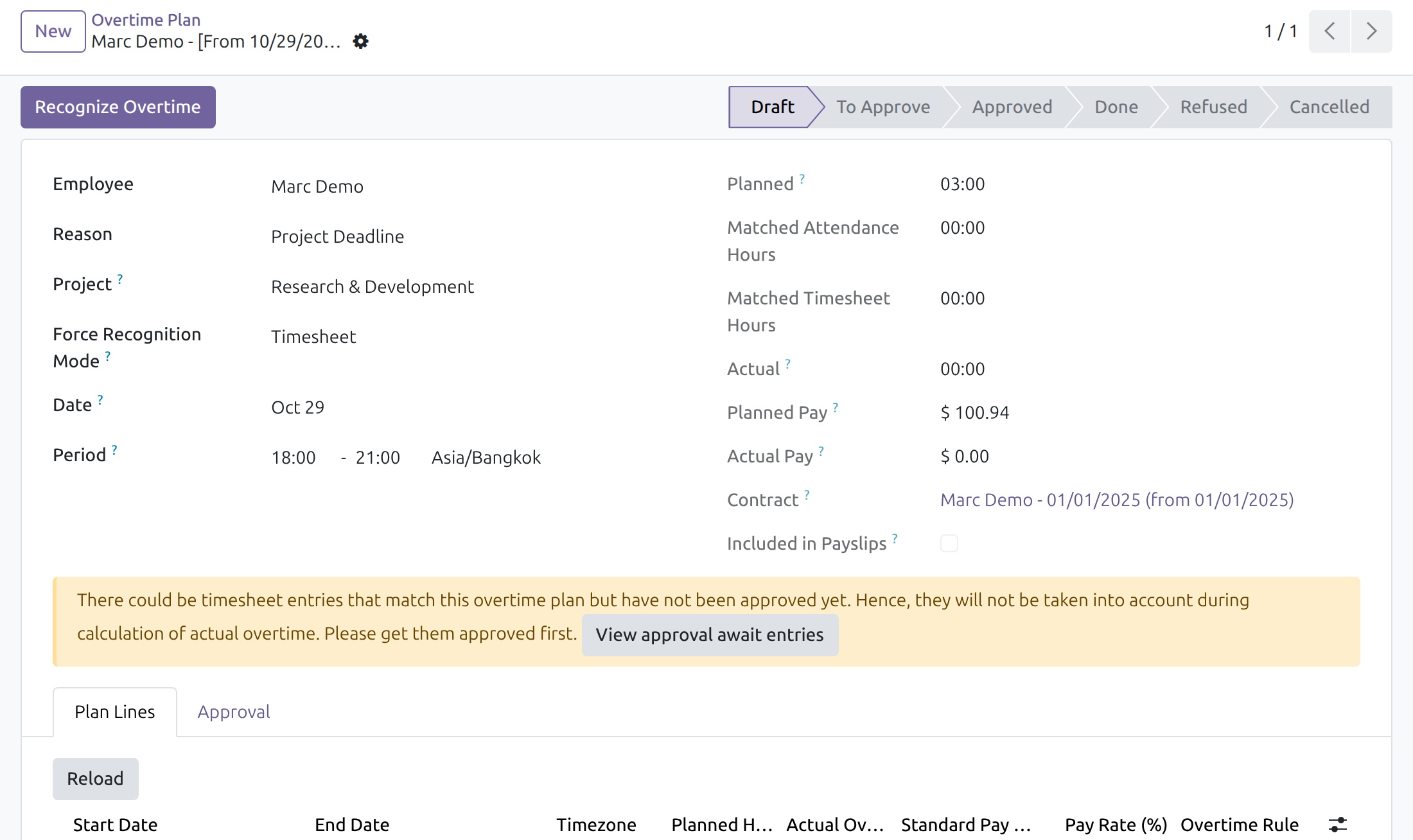The width and height of the screenshot is (1413, 840).
Task: Switch to the Approval tab
Action: click(x=234, y=712)
